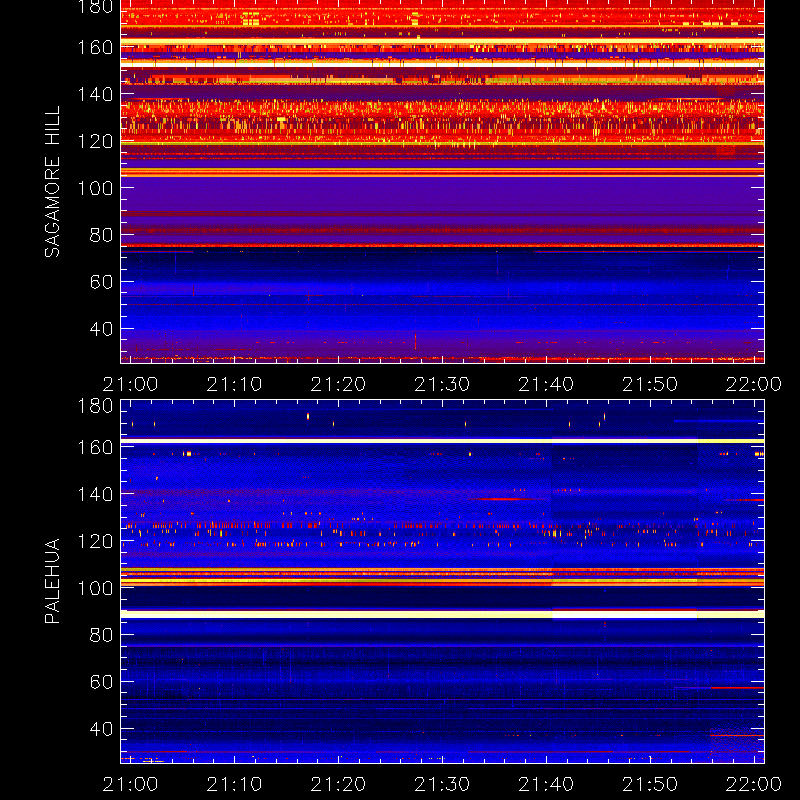Click the white band near 88 in Palehua spectrogram
This screenshot has height=800, width=800.
pos(442,615)
